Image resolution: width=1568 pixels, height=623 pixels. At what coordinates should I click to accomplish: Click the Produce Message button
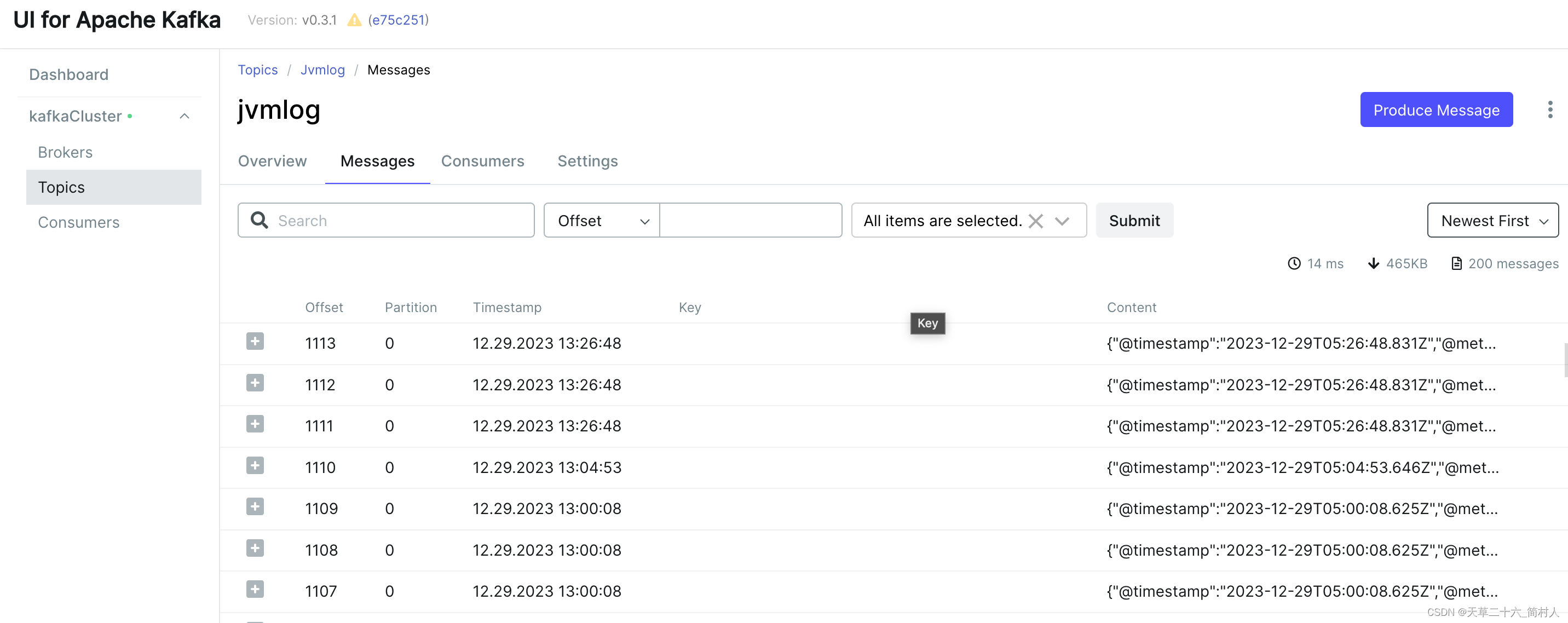[x=1436, y=109]
